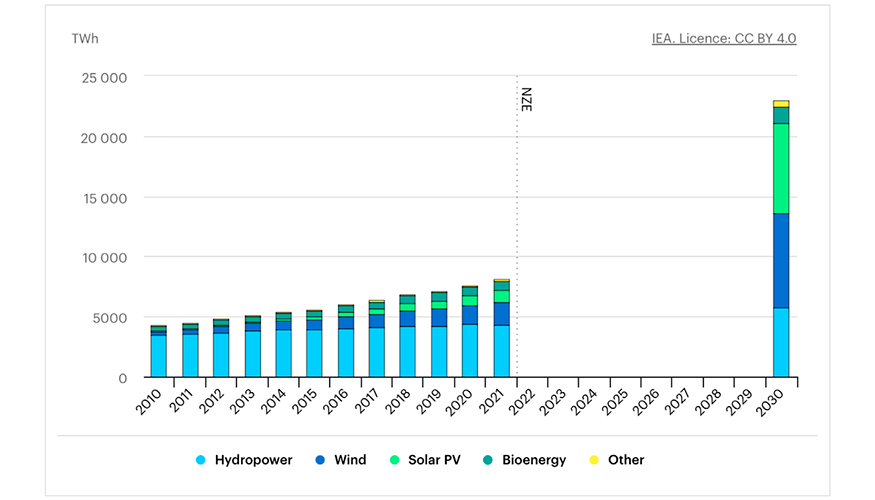Click the 2030 x-axis year label
875x500 pixels.
pyautogui.click(x=777, y=402)
